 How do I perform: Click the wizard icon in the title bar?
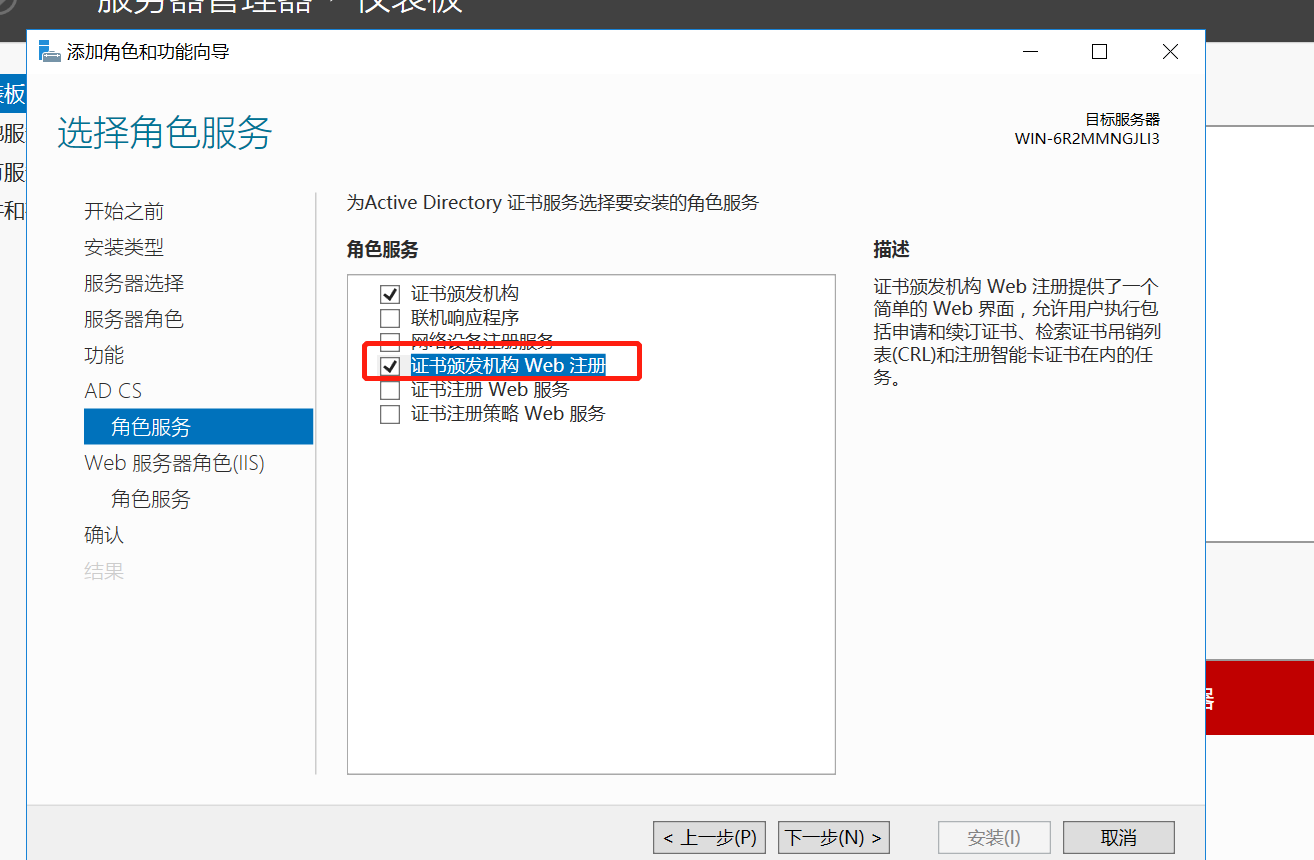pyautogui.click(x=49, y=51)
